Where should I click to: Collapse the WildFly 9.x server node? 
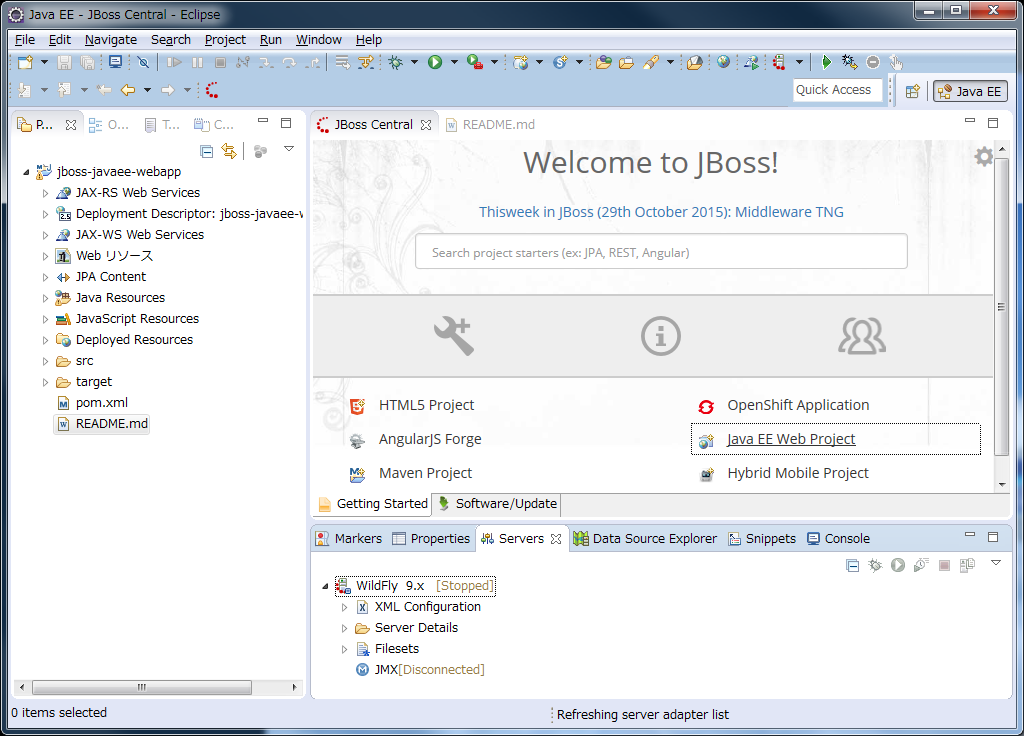point(325,586)
